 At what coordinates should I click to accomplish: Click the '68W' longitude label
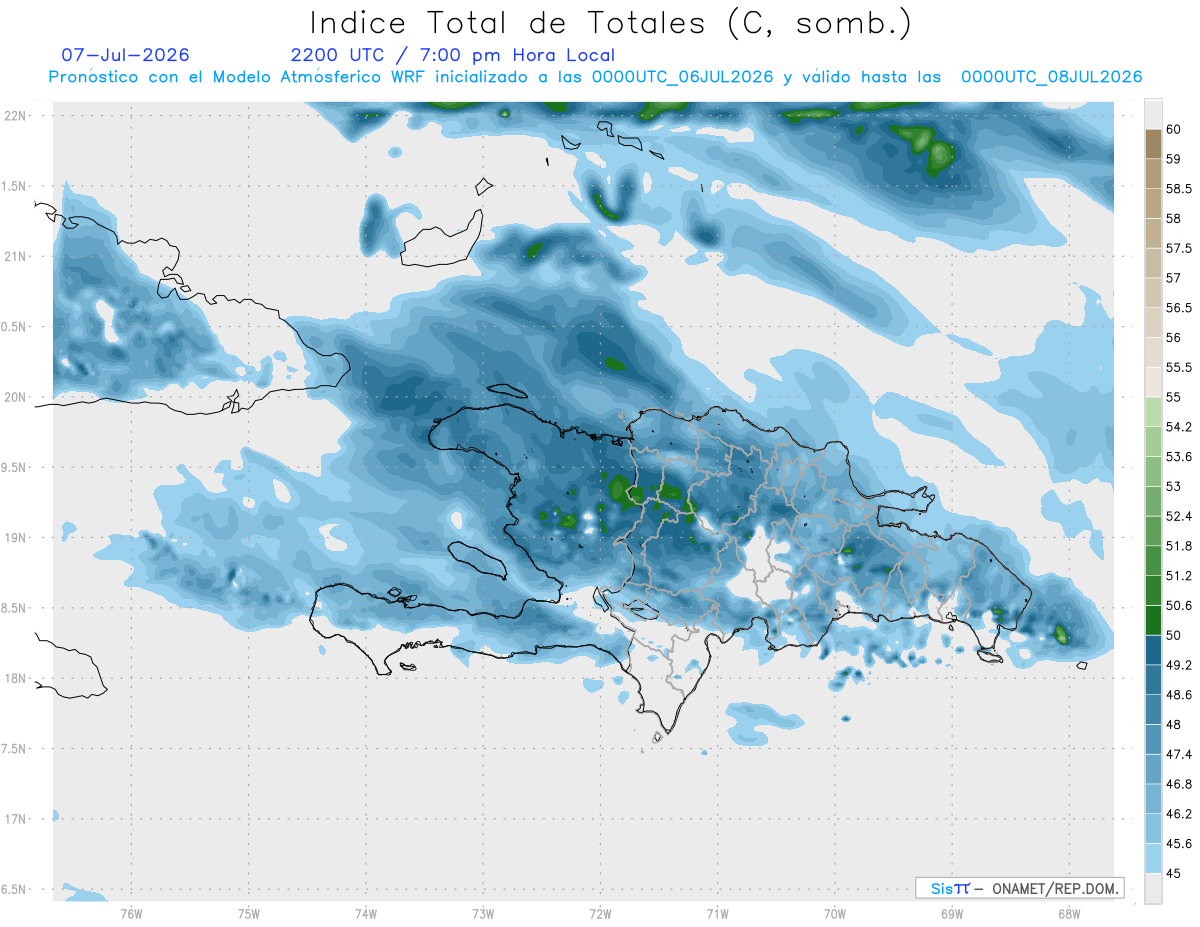1069,914
